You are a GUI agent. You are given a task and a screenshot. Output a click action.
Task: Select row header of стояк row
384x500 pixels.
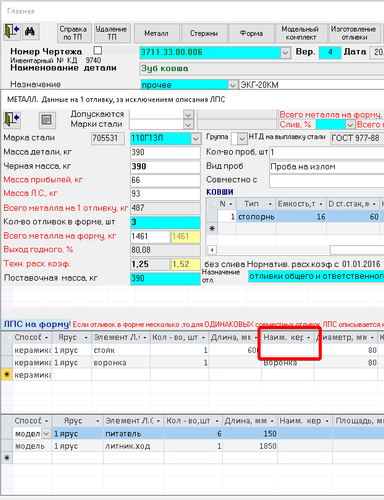(x=7, y=350)
